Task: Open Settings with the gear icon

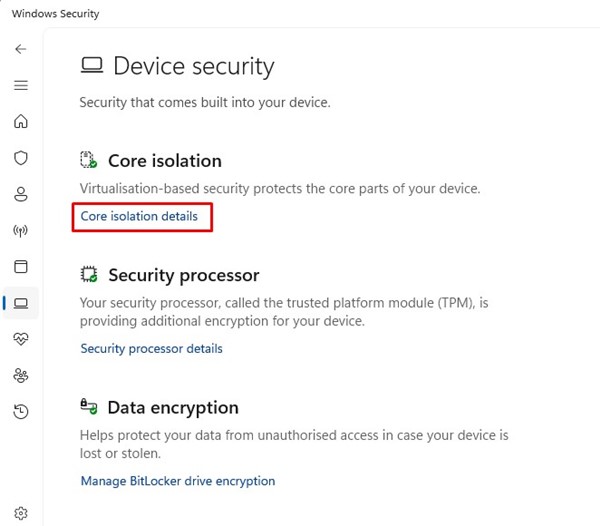Action: click(x=21, y=513)
